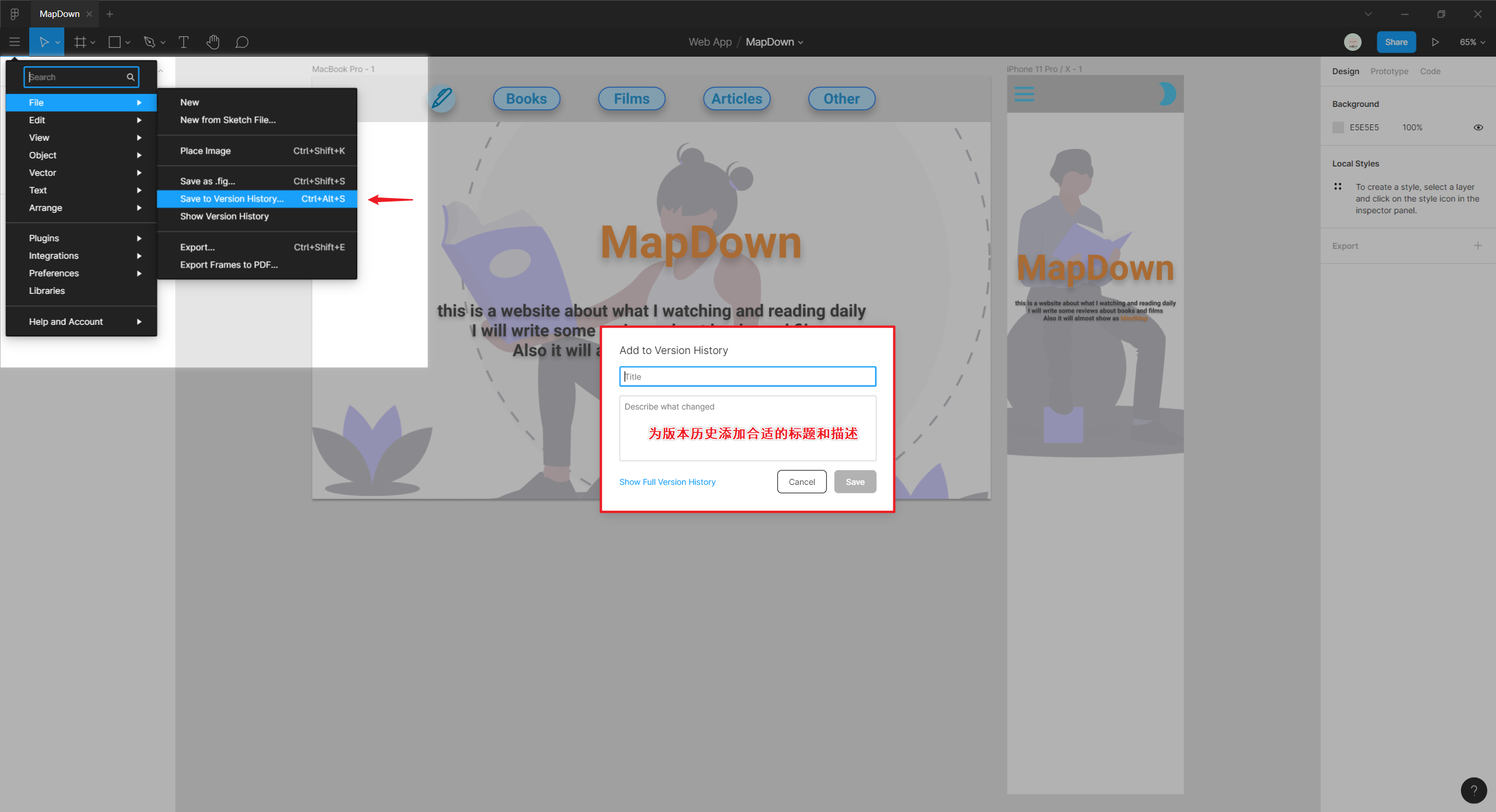
Task: Click Cancel in version history dialog
Action: point(801,482)
